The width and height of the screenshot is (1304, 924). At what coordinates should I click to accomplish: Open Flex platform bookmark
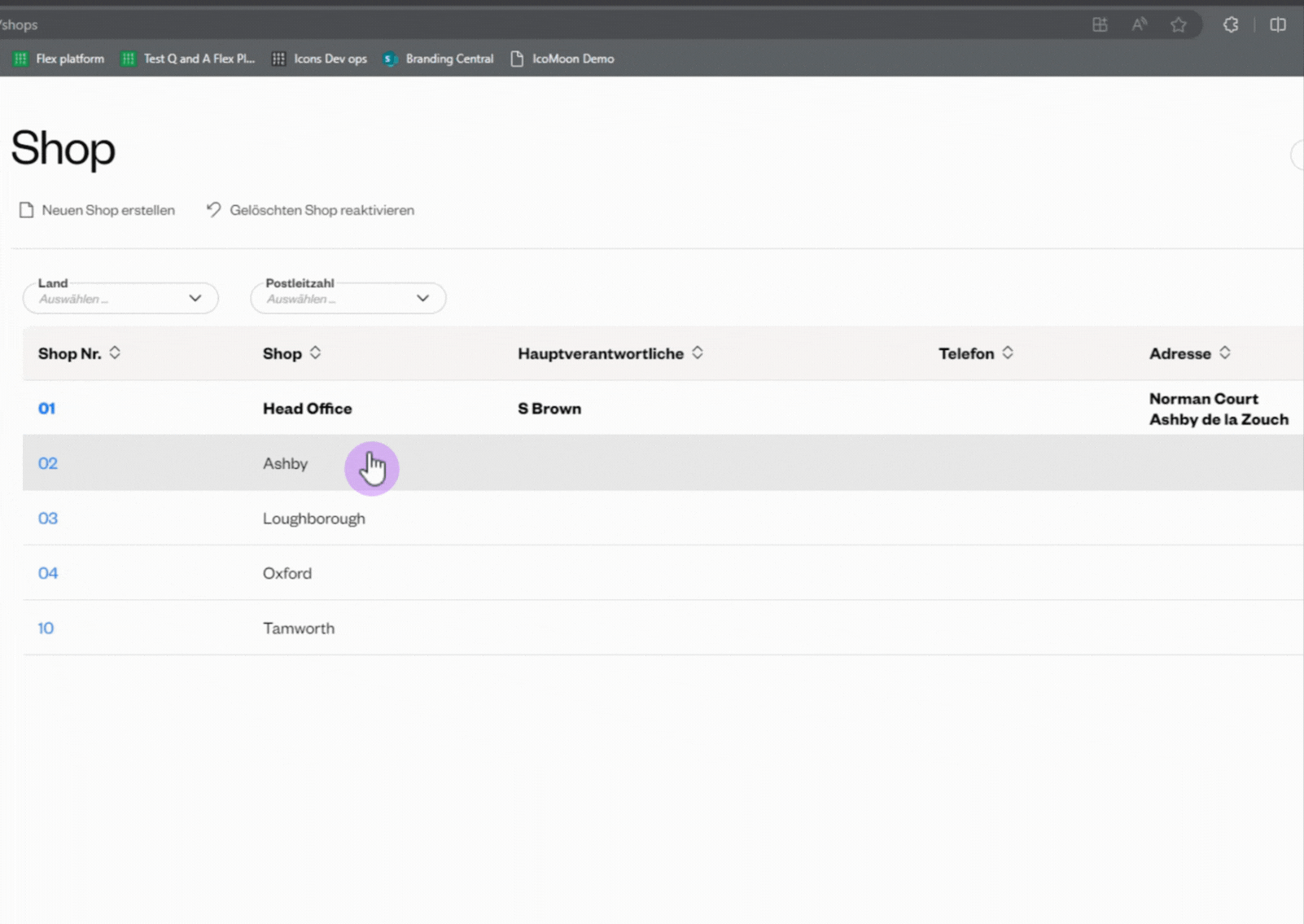coord(59,59)
